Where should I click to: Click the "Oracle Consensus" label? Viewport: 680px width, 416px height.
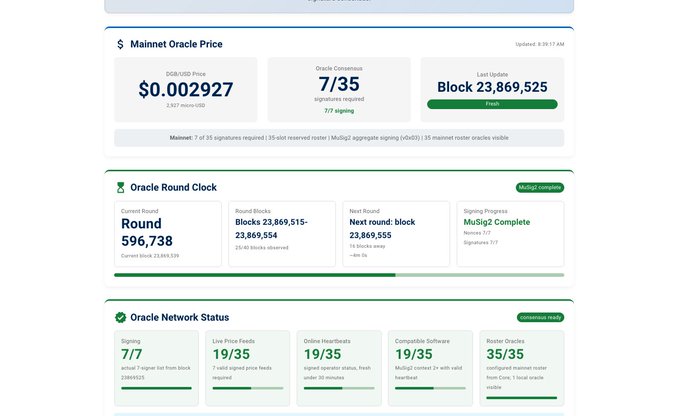(339, 69)
